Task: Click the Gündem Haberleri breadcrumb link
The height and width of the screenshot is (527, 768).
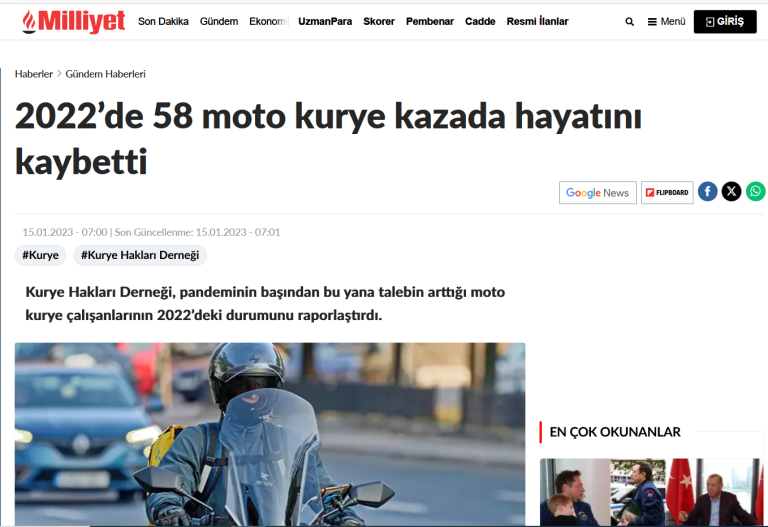Action: coord(105,74)
